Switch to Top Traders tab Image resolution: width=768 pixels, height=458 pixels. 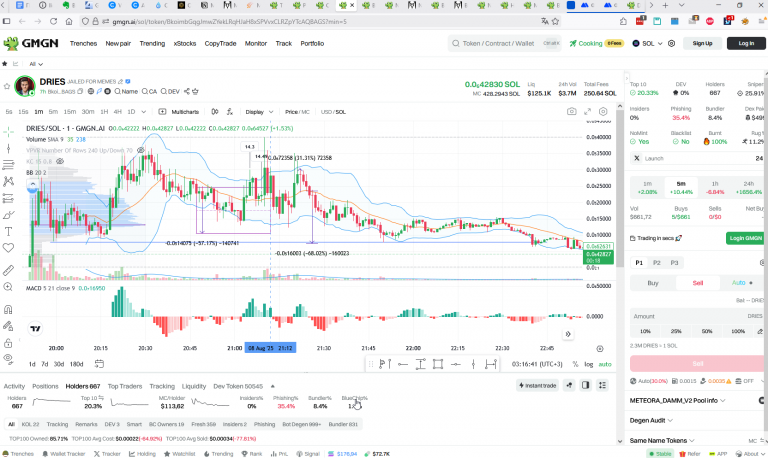tap(125, 386)
